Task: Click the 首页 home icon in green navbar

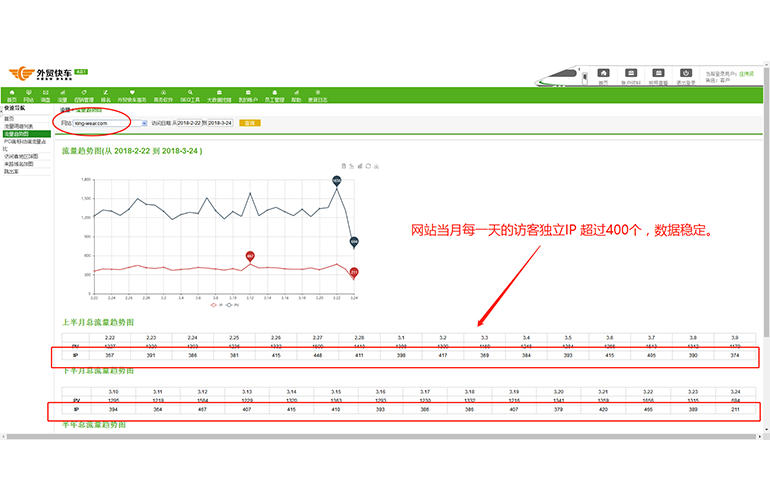Action: click(x=12, y=96)
